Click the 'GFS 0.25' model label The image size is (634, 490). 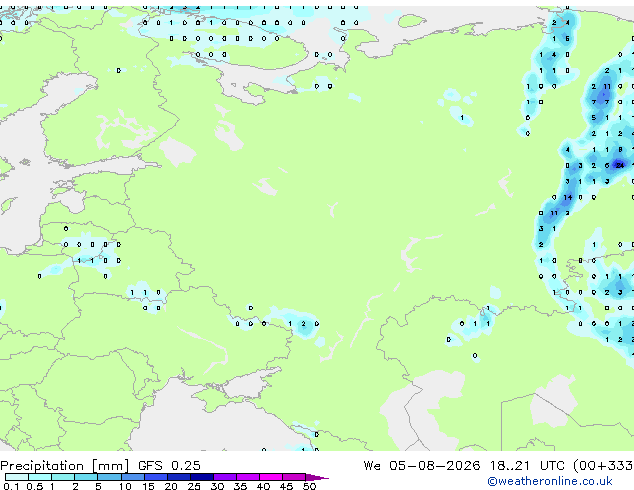pos(169,466)
